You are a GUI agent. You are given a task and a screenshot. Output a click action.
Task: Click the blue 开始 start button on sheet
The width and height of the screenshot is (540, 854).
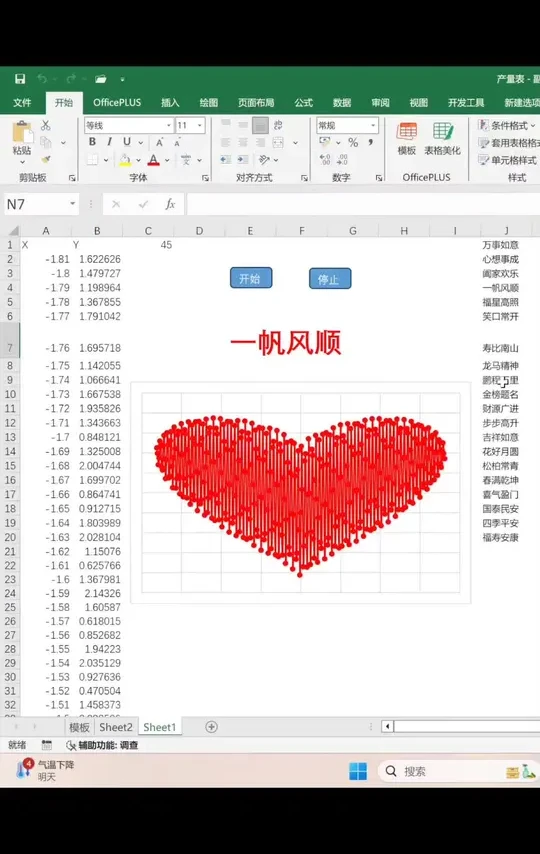(x=251, y=278)
